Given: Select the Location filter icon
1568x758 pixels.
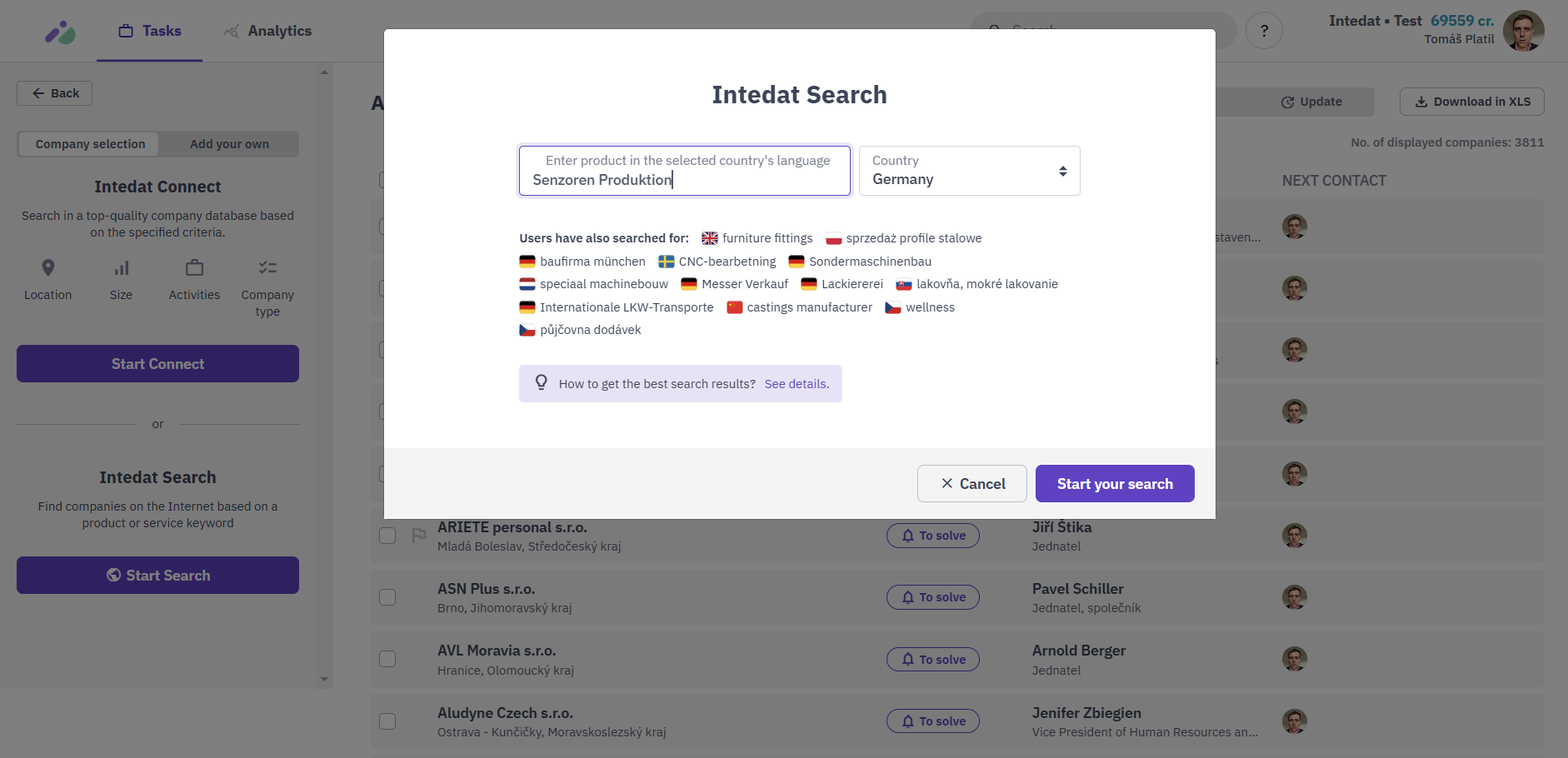Looking at the screenshot, I should pyautogui.click(x=48, y=267).
